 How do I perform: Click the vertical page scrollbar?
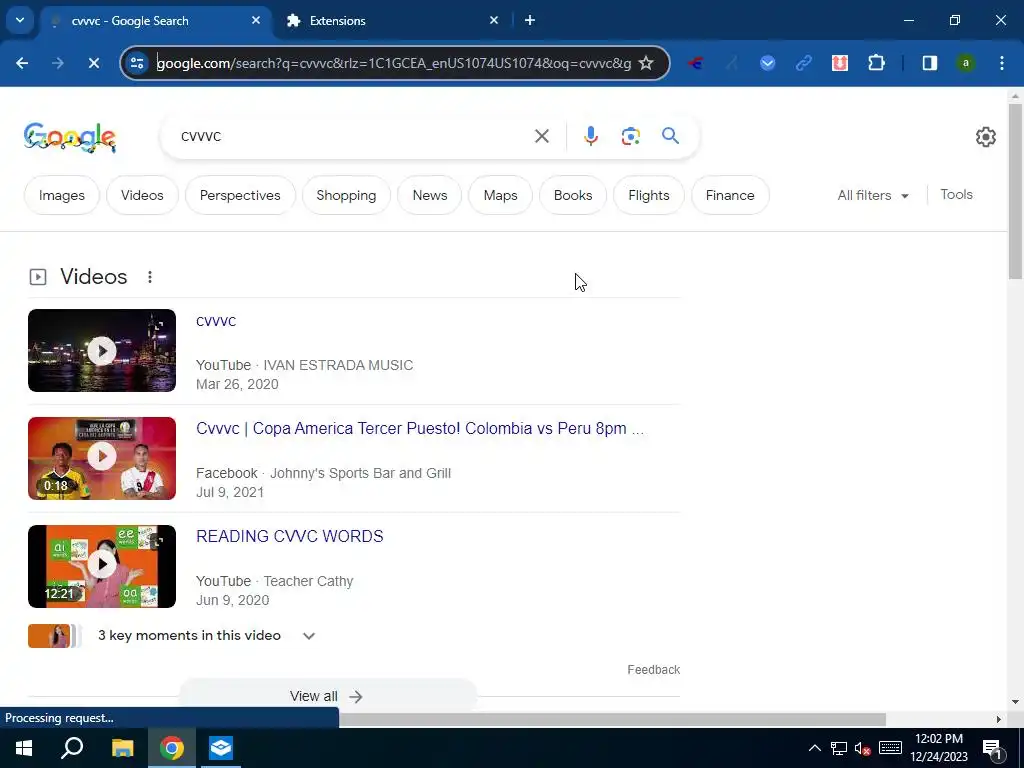click(1015, 191)
